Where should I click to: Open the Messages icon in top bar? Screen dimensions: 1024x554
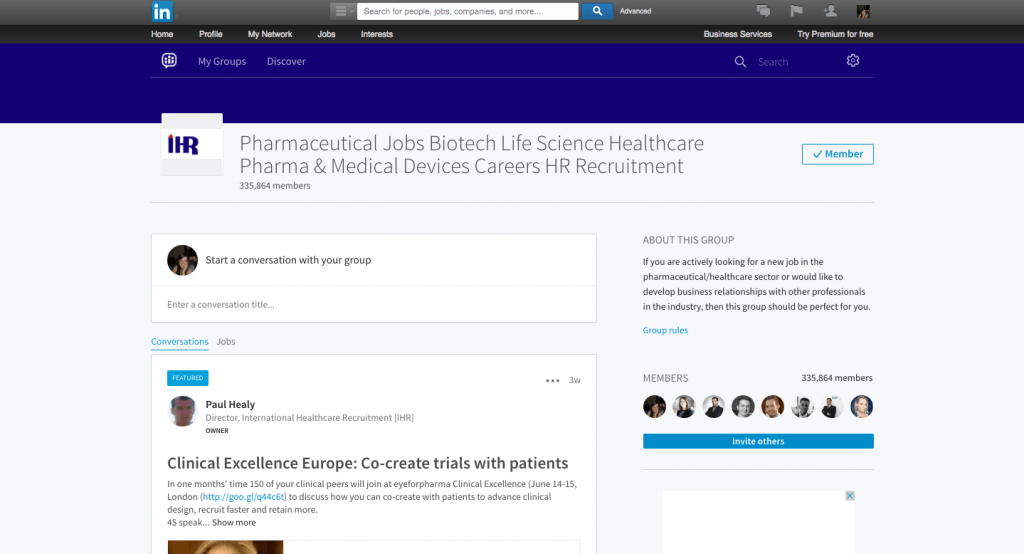tap(763, 10)
